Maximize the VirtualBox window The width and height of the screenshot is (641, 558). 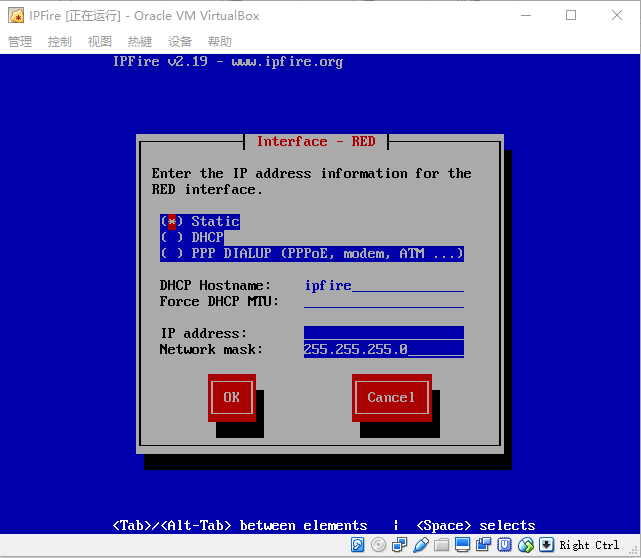click(571, 16)
